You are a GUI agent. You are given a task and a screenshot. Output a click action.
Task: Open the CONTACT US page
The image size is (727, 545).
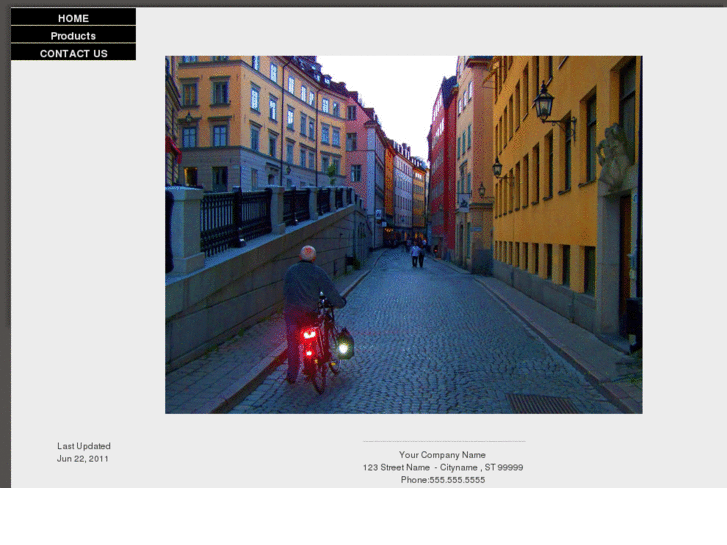pos(73,53)
